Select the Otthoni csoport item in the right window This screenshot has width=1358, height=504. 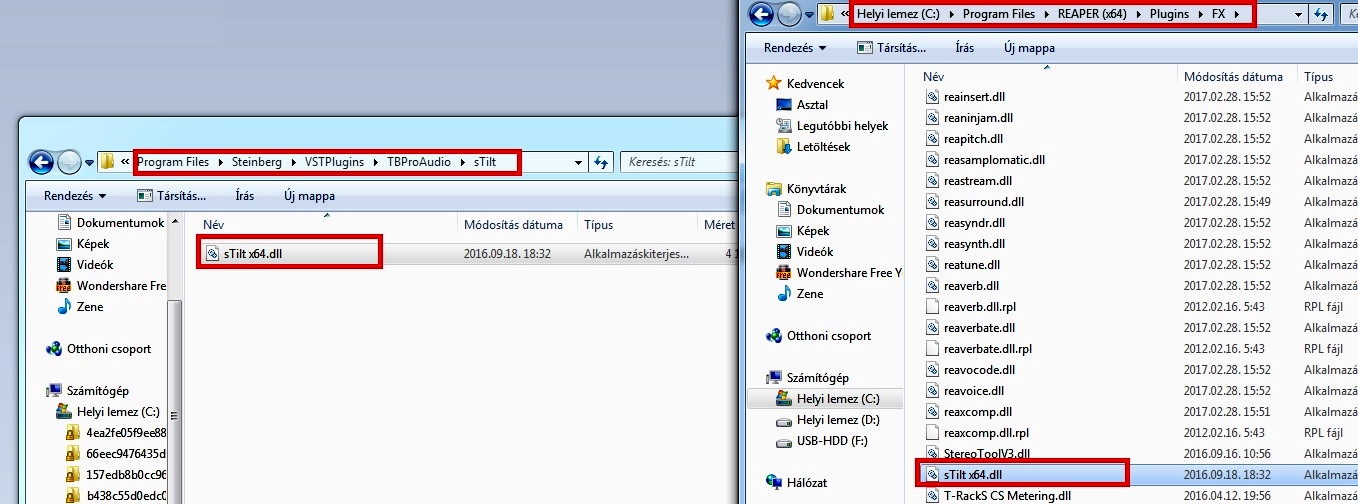pos(828,336)
